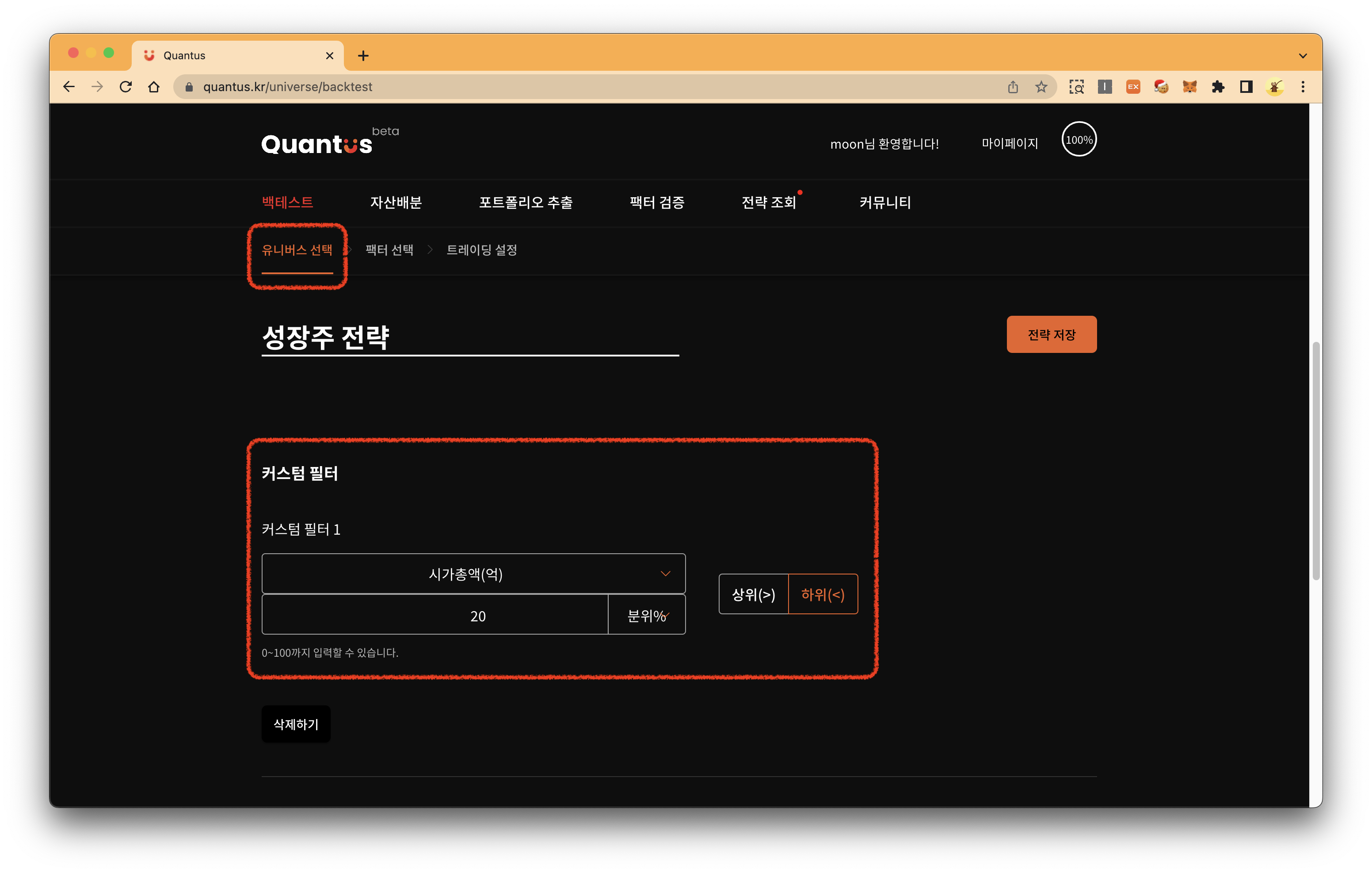Click the cookie extension with Santa hat
The width and height of the screenshot is (1372, 873).
pyautogui.click(x=1161, y=87)
